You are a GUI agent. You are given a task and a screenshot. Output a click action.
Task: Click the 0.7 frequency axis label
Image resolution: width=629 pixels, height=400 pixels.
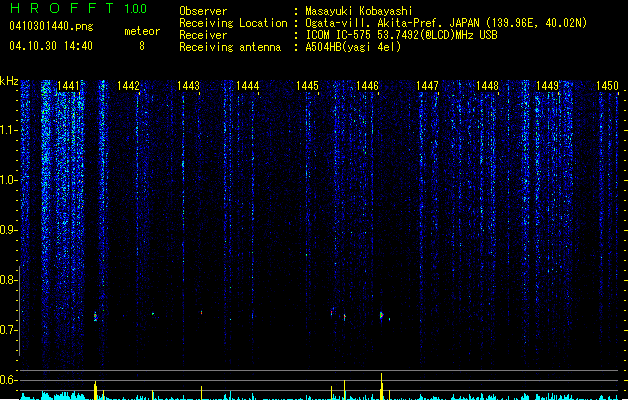(x=8, y=330)
